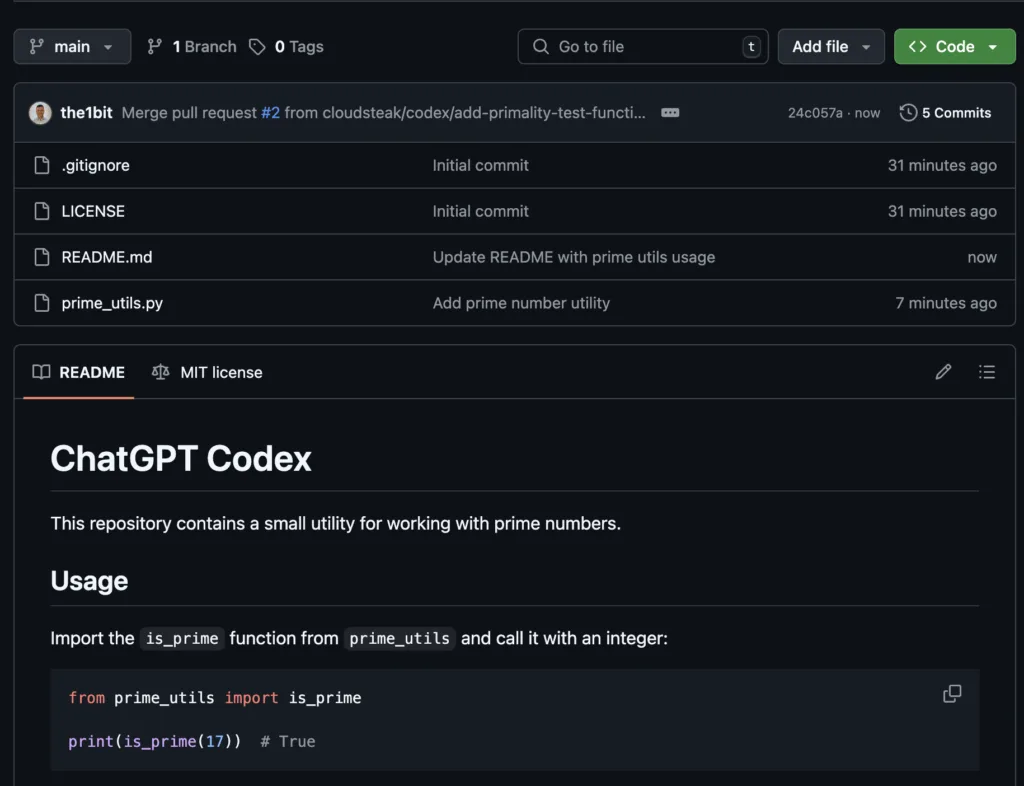Open the main branch selector dropdown
This screenshot has width=1024, height=786.
(72, 46)
